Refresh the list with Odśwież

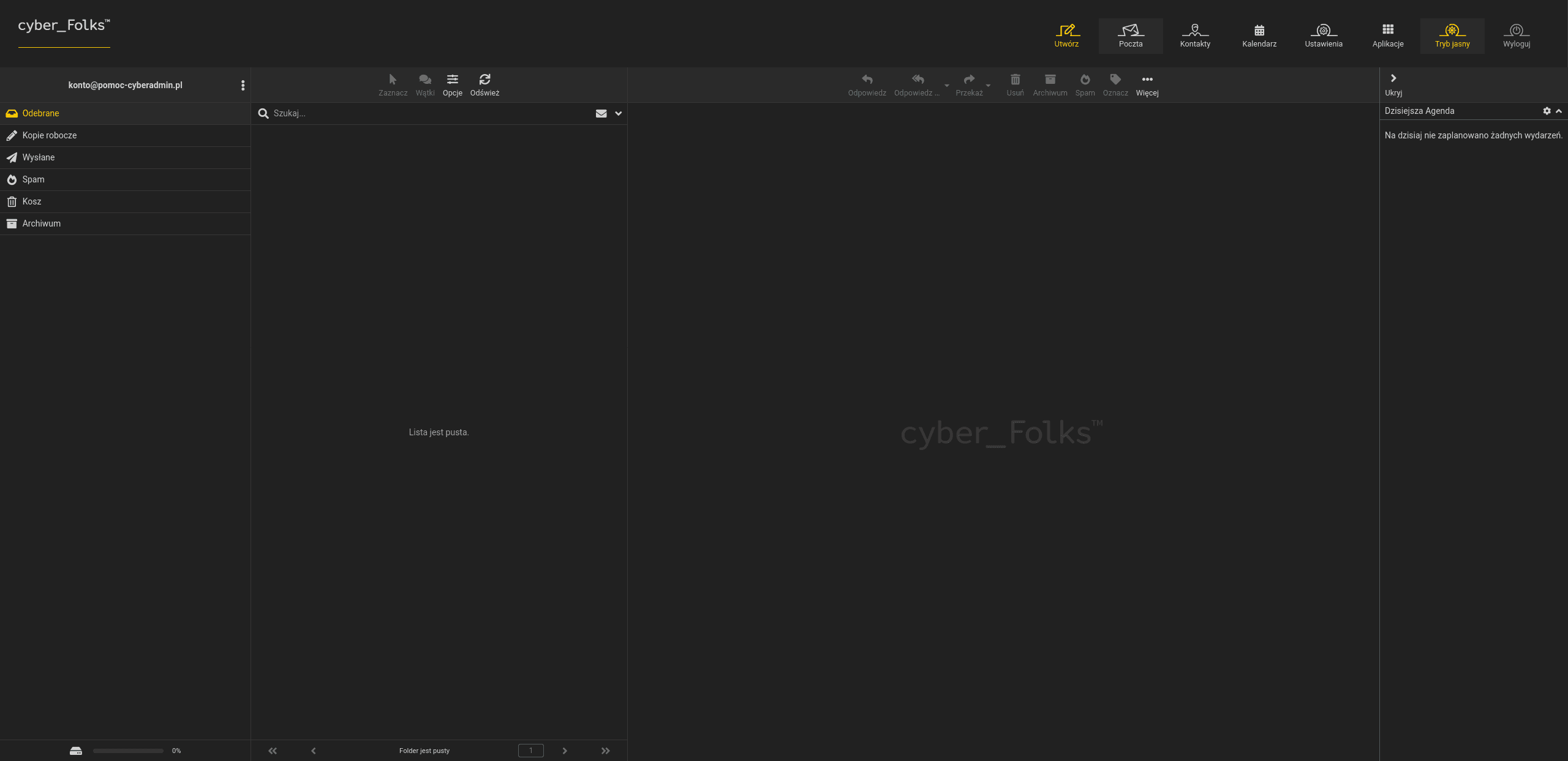click(x=484, y=84)
